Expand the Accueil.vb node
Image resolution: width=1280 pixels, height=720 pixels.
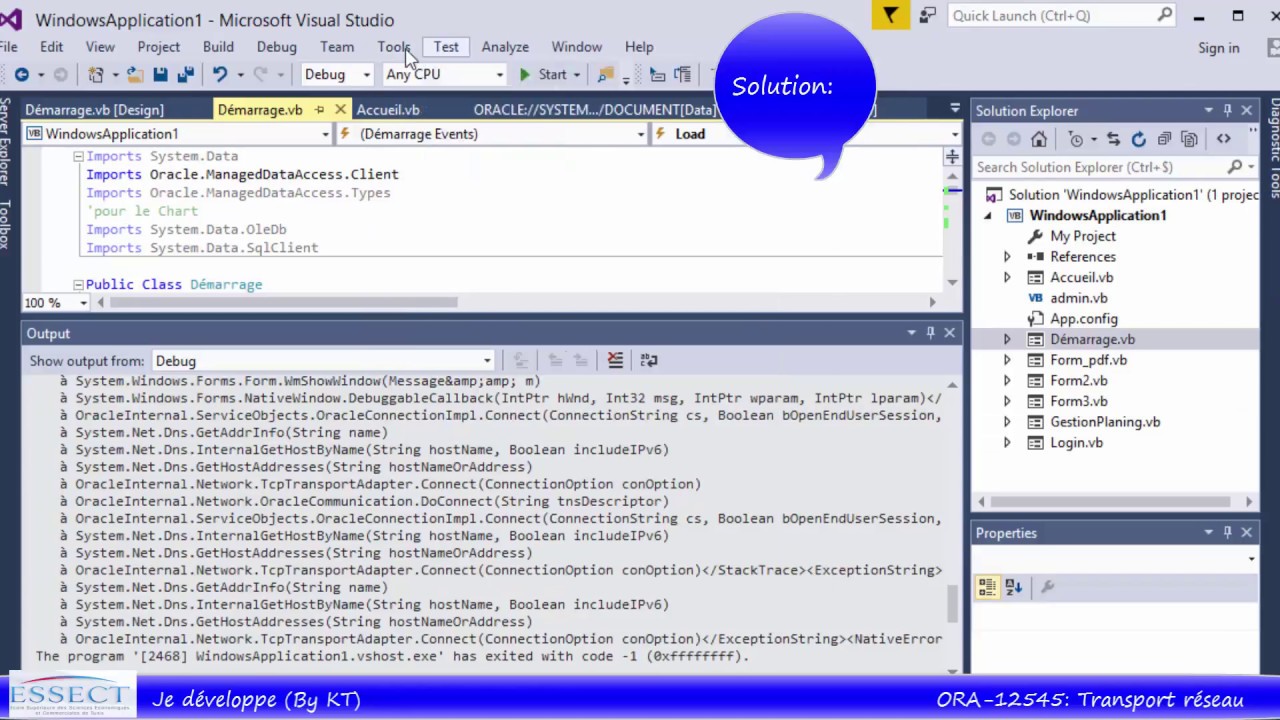(x=1007, y=278)
